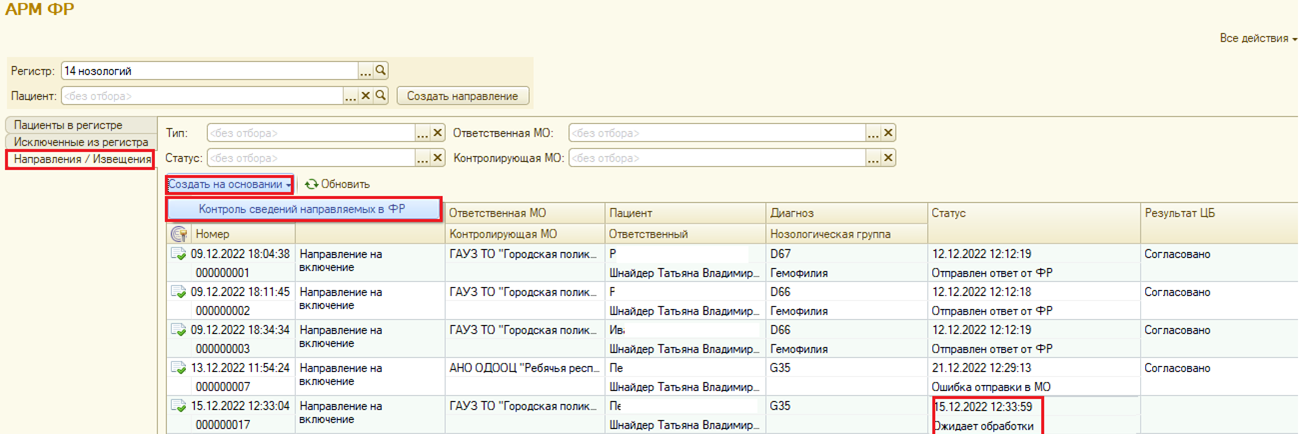Click the status icon in the table header

(x=179, y=234)
